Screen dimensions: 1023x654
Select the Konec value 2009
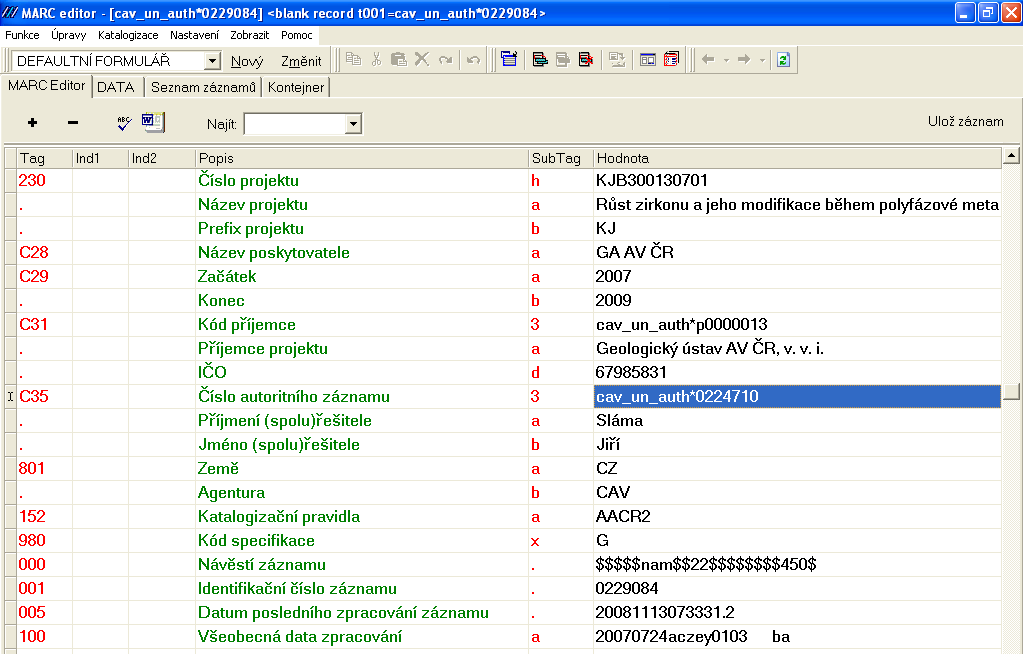[797, 301]
